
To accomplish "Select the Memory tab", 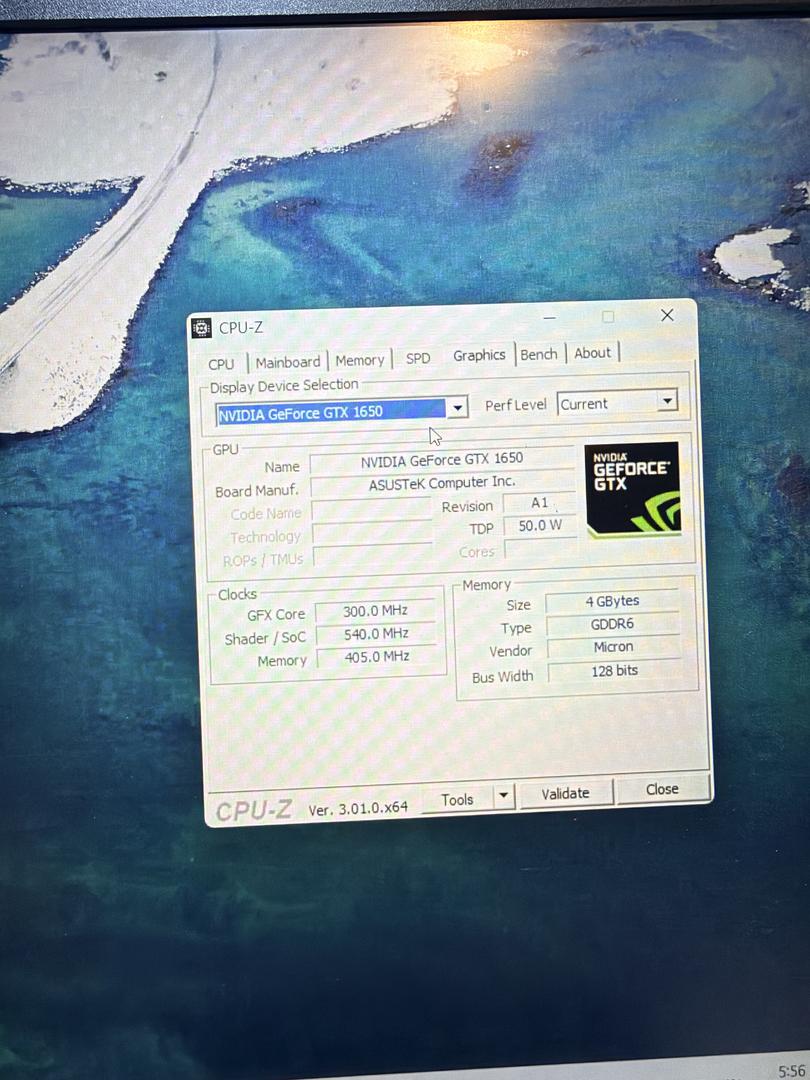I will point(360,360).
